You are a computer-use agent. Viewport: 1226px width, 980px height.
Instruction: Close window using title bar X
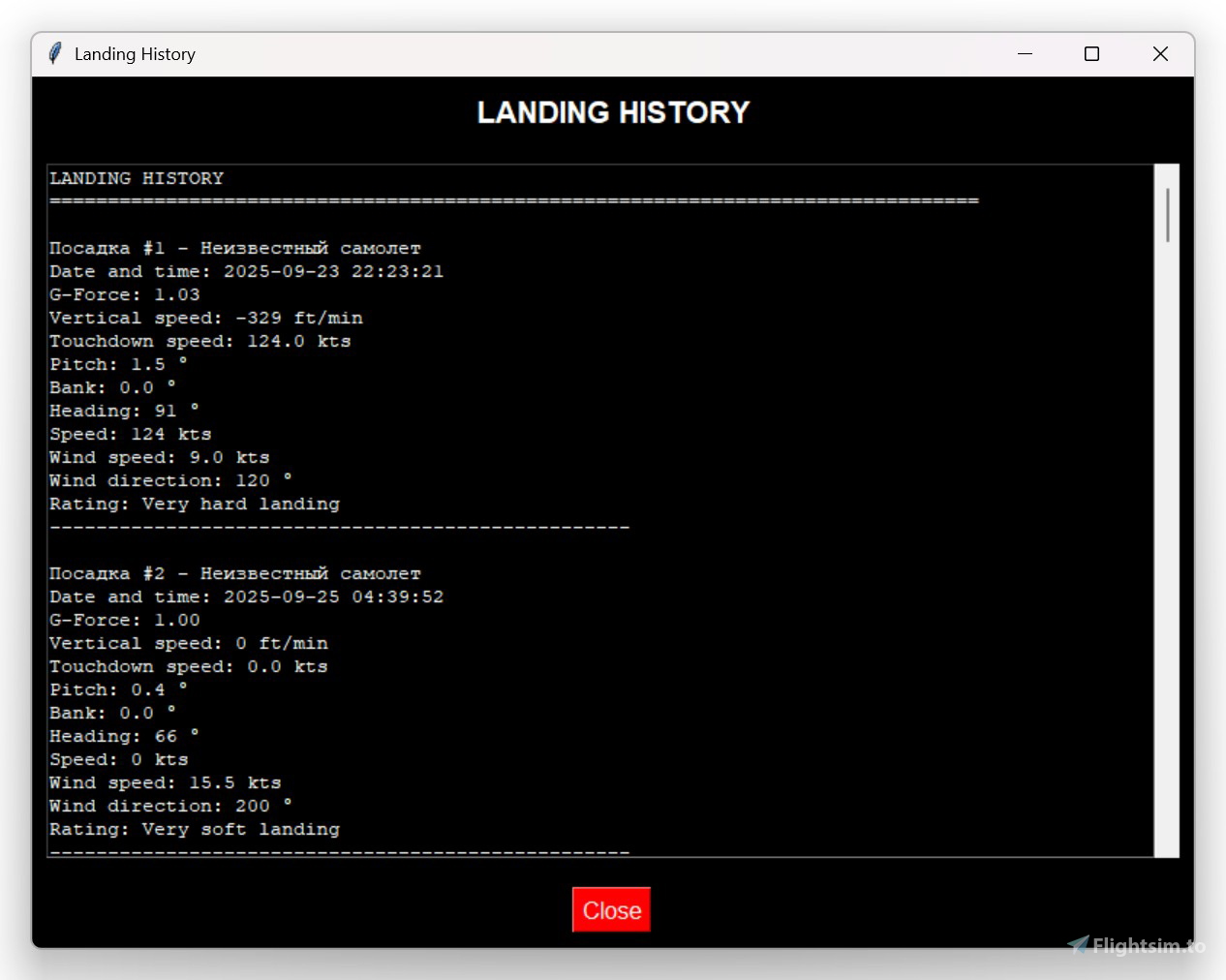tap(1159, 53)
